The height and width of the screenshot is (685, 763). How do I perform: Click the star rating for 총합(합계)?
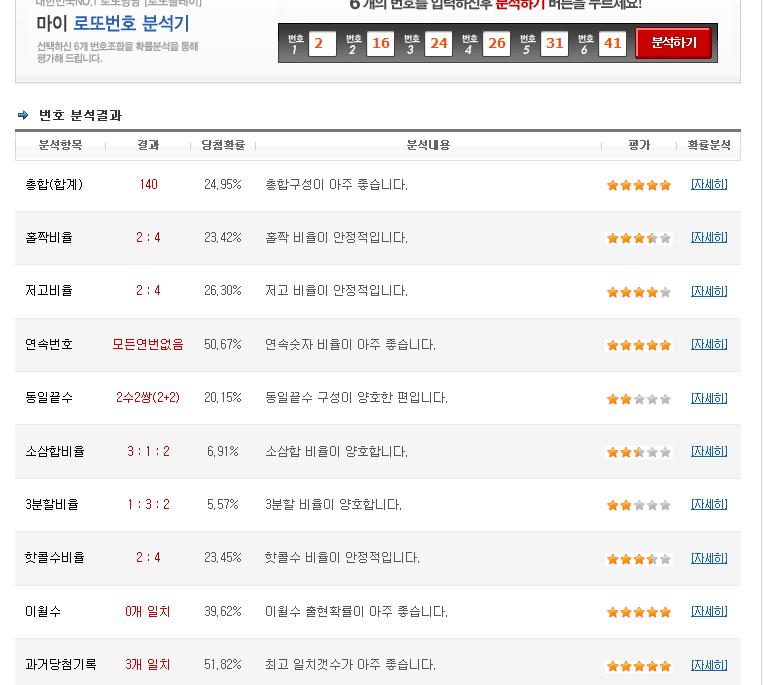pos(638,185)
